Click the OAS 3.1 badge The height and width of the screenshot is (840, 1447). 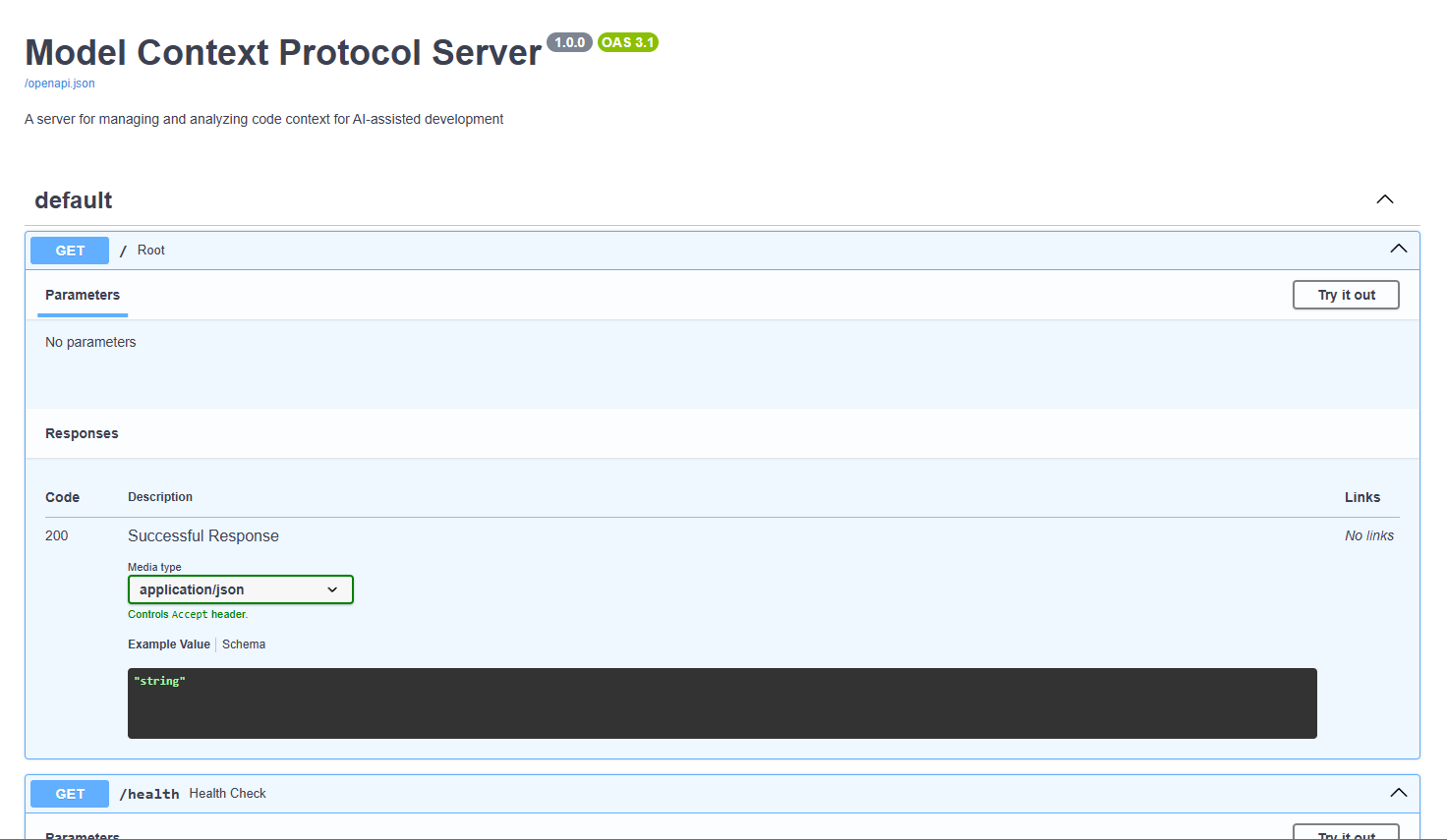pos(628,42)
